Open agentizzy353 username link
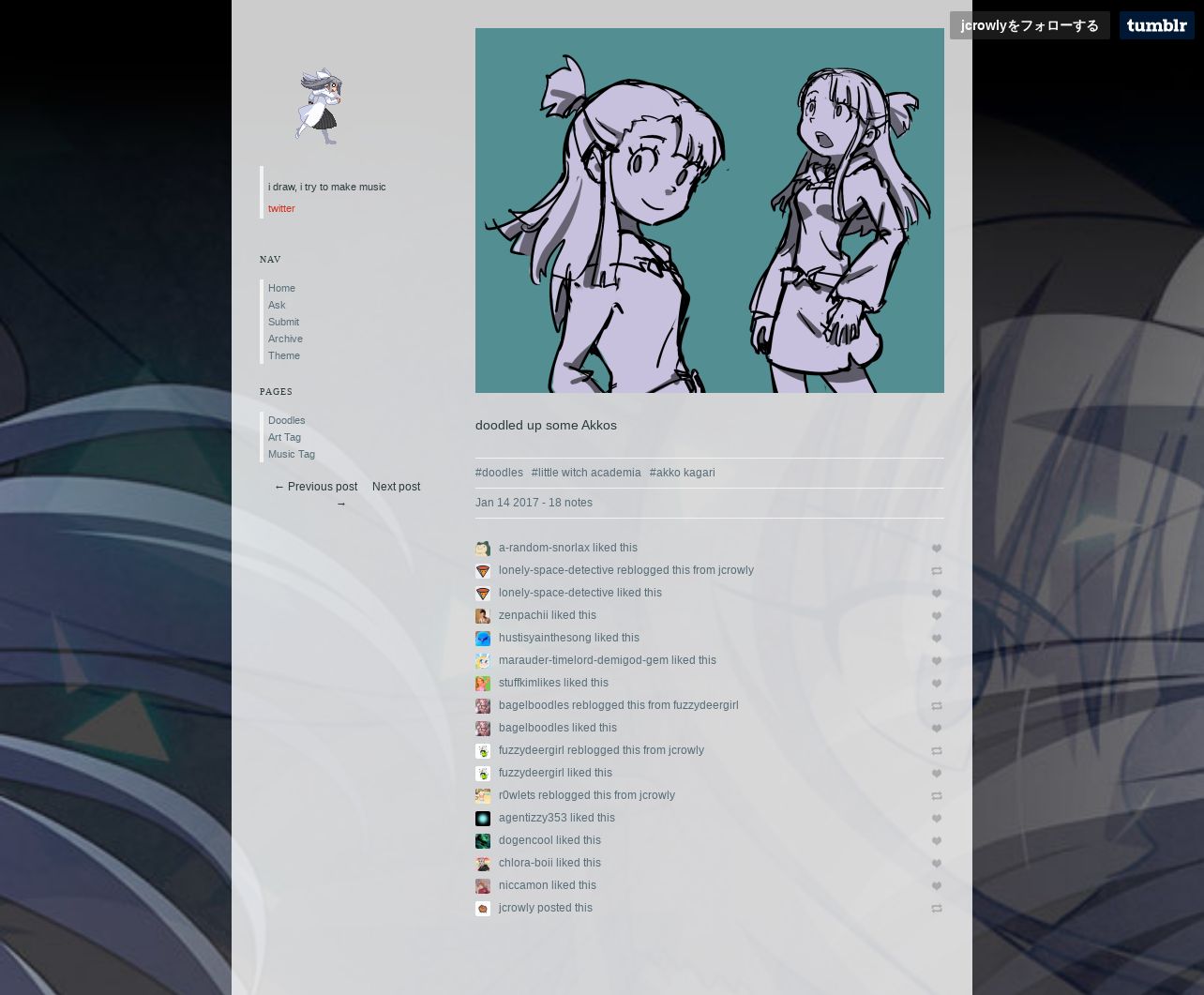1204x995 pixels. tap(533, 818)
